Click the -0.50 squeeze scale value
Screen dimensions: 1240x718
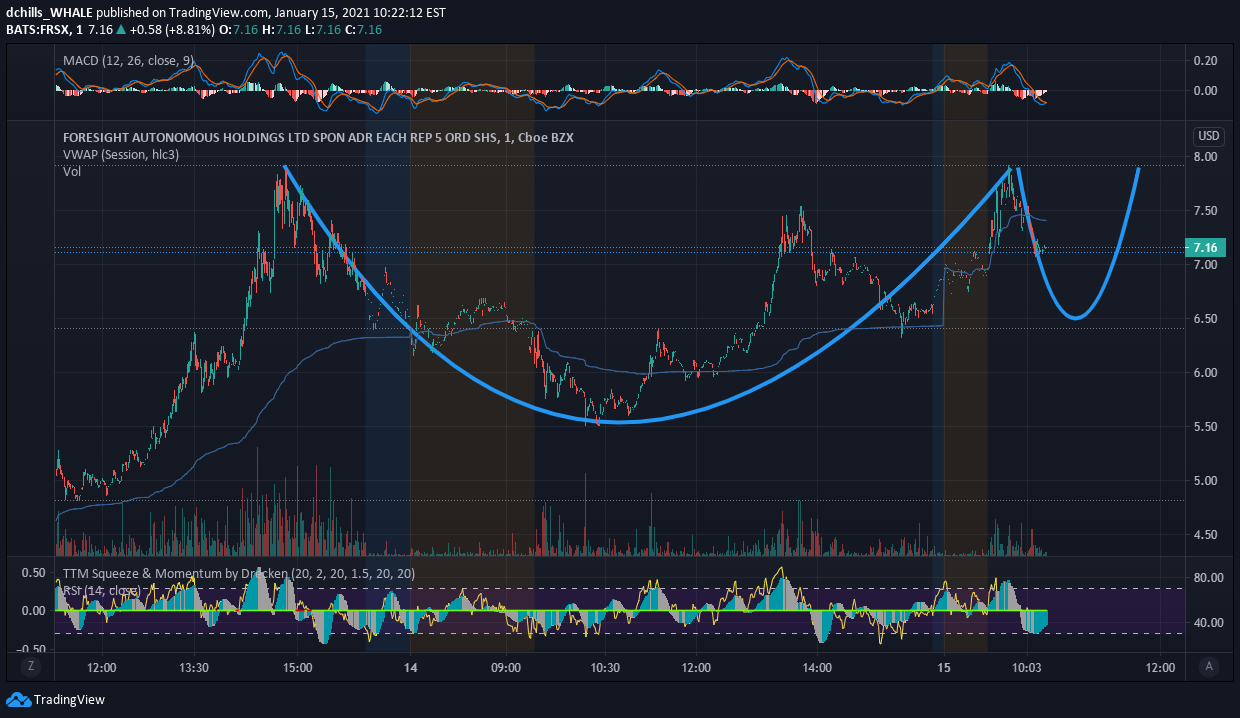pyautogui.click(x=31, y=648)
